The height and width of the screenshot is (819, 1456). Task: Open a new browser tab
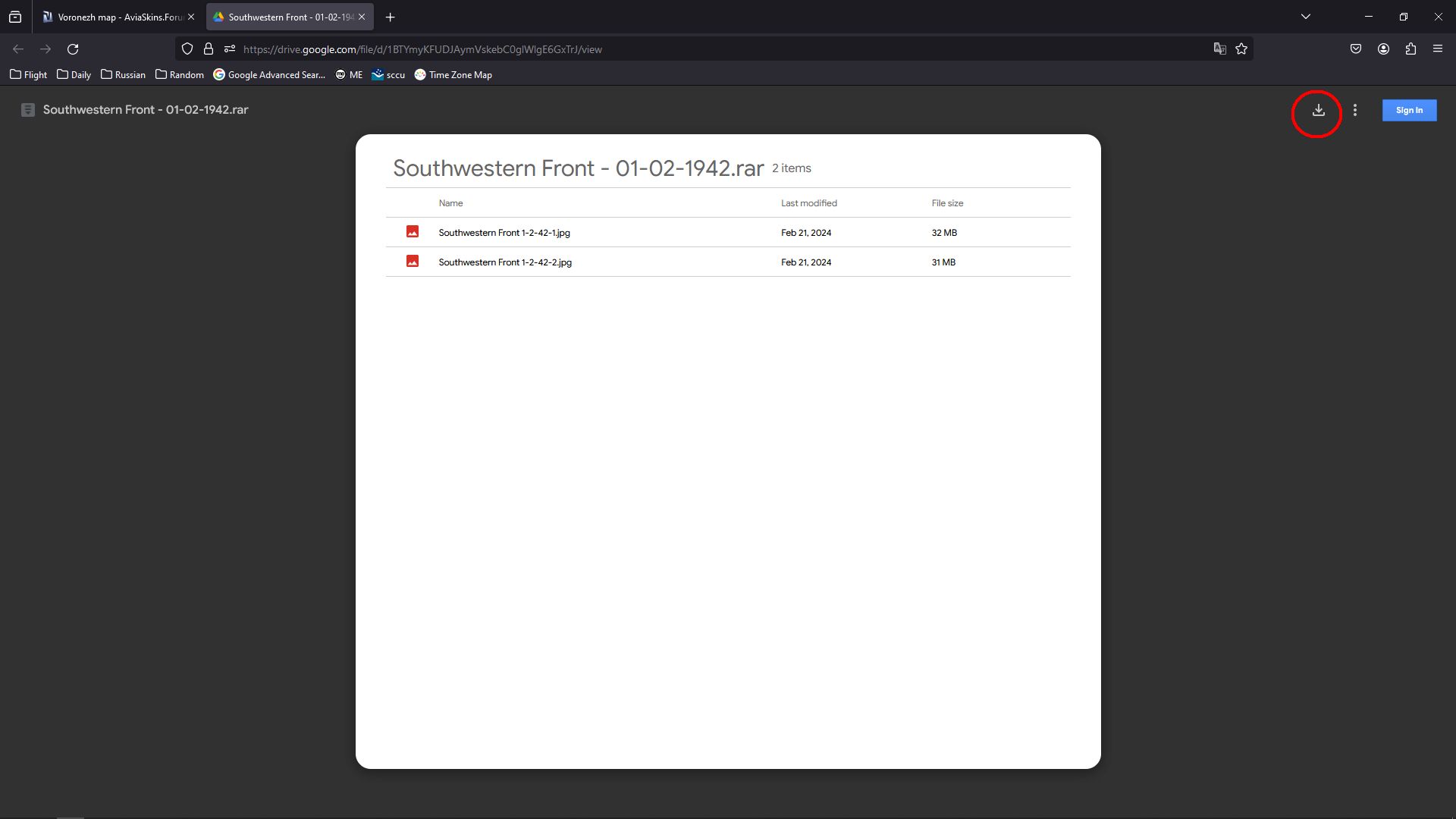click(x=391, y=17)
